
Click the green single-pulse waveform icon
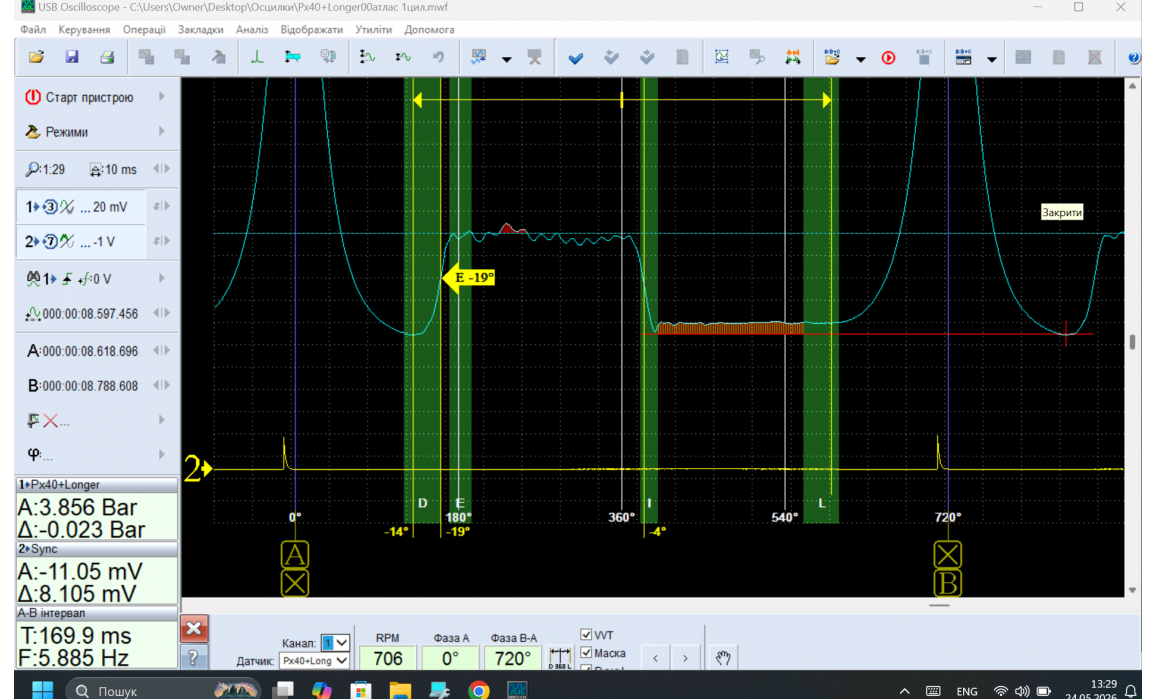(257, 57)
